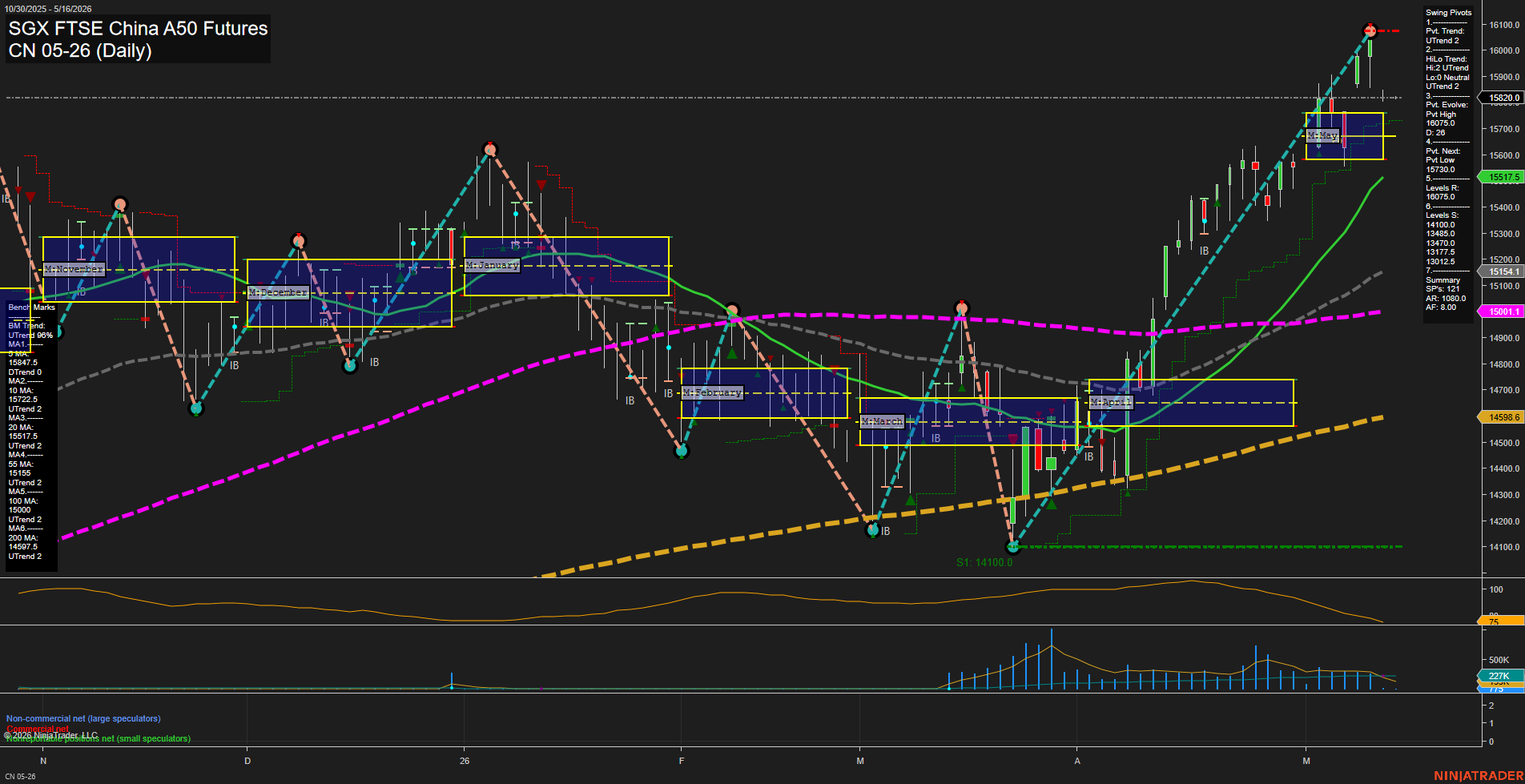
Task: Click the M:April monthly range label
Action: click(x=1111, y=402)
